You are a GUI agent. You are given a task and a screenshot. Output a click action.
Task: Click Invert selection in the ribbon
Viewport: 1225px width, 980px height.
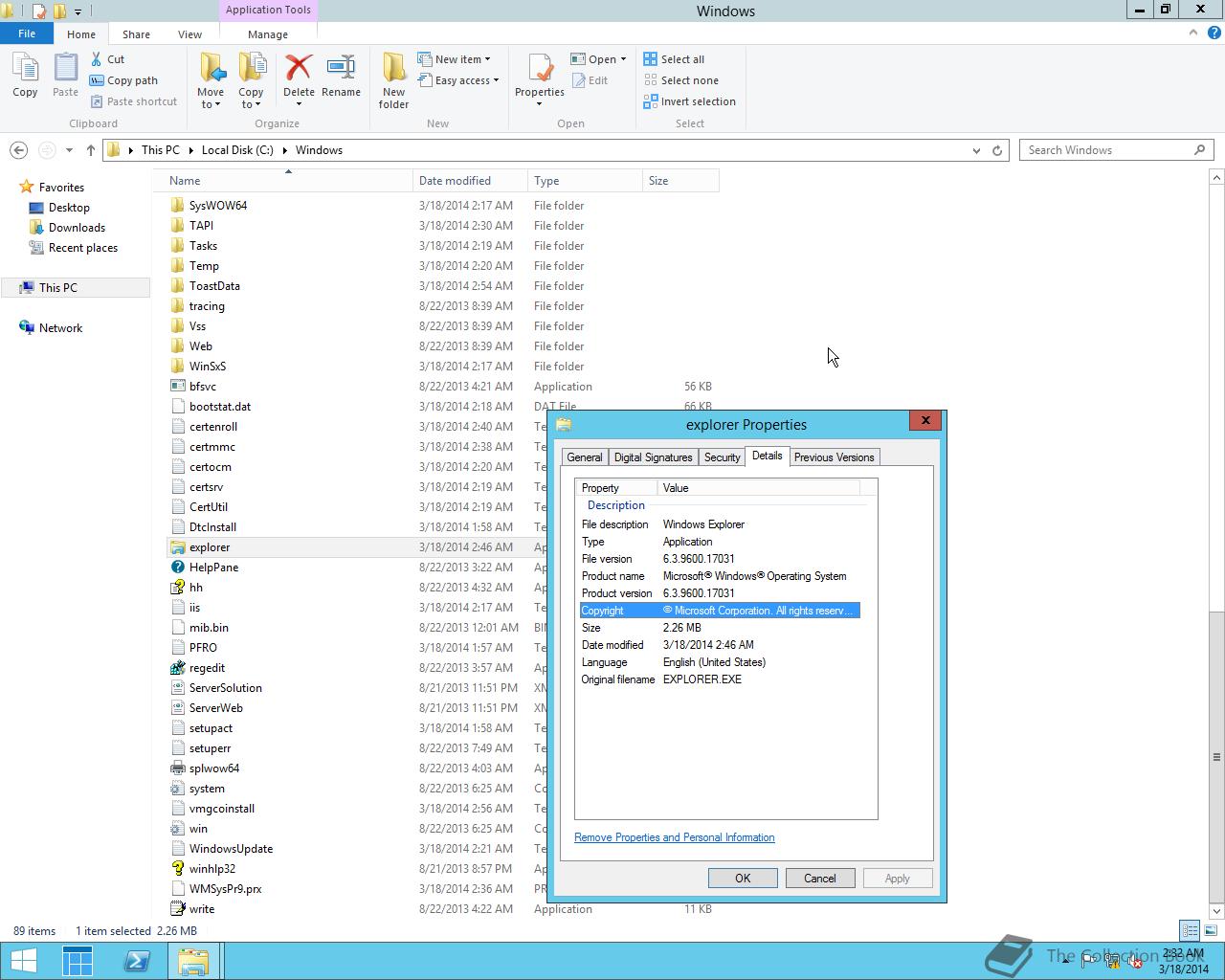(x=689, y=101)
